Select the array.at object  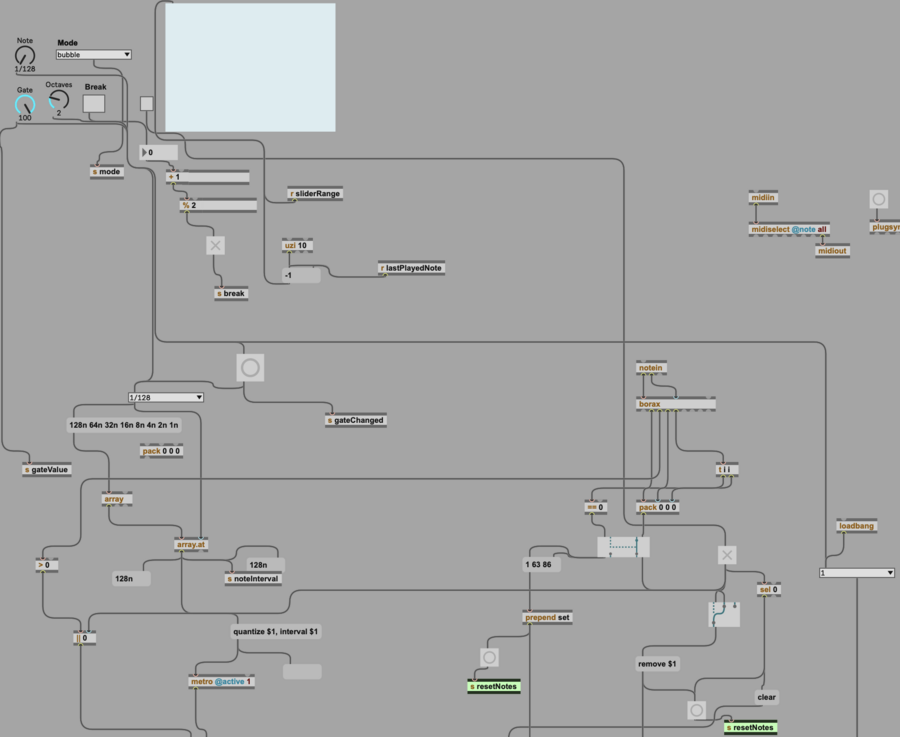click(x=191, y=544)
